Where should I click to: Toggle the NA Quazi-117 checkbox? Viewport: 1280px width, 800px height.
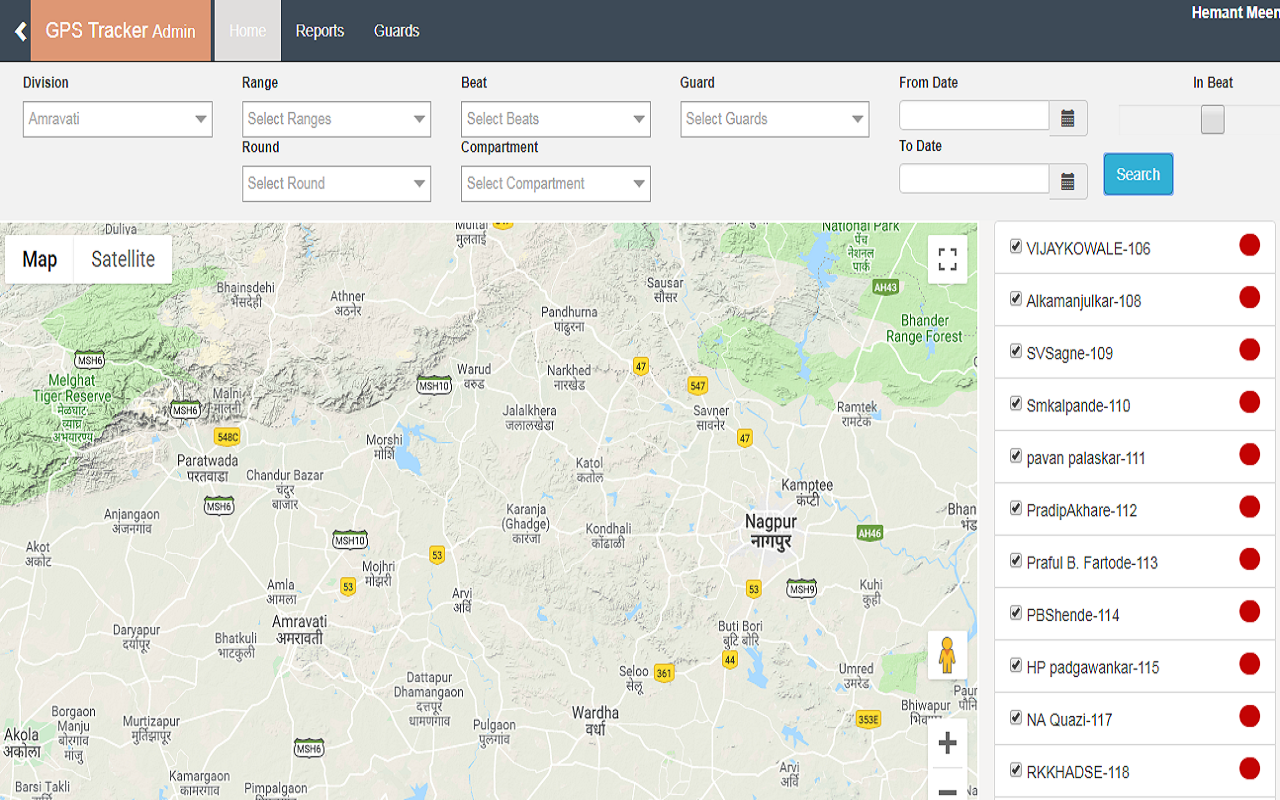click(x=1016, y=717)
